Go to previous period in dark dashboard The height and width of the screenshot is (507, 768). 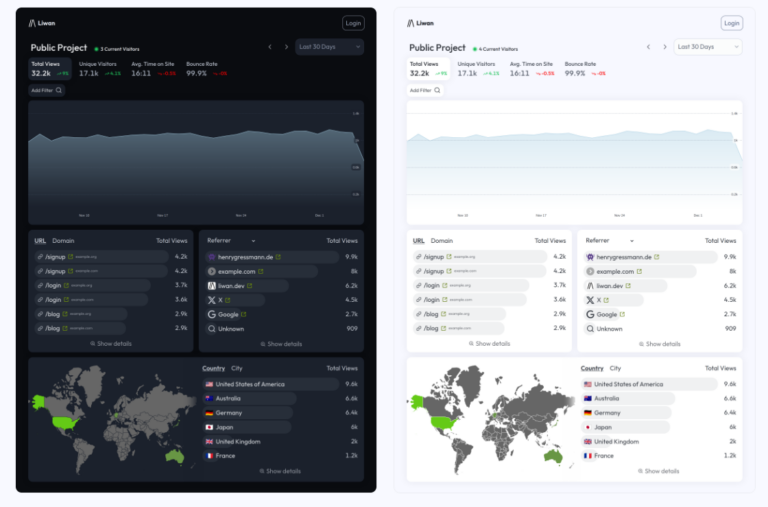point(270,47)
